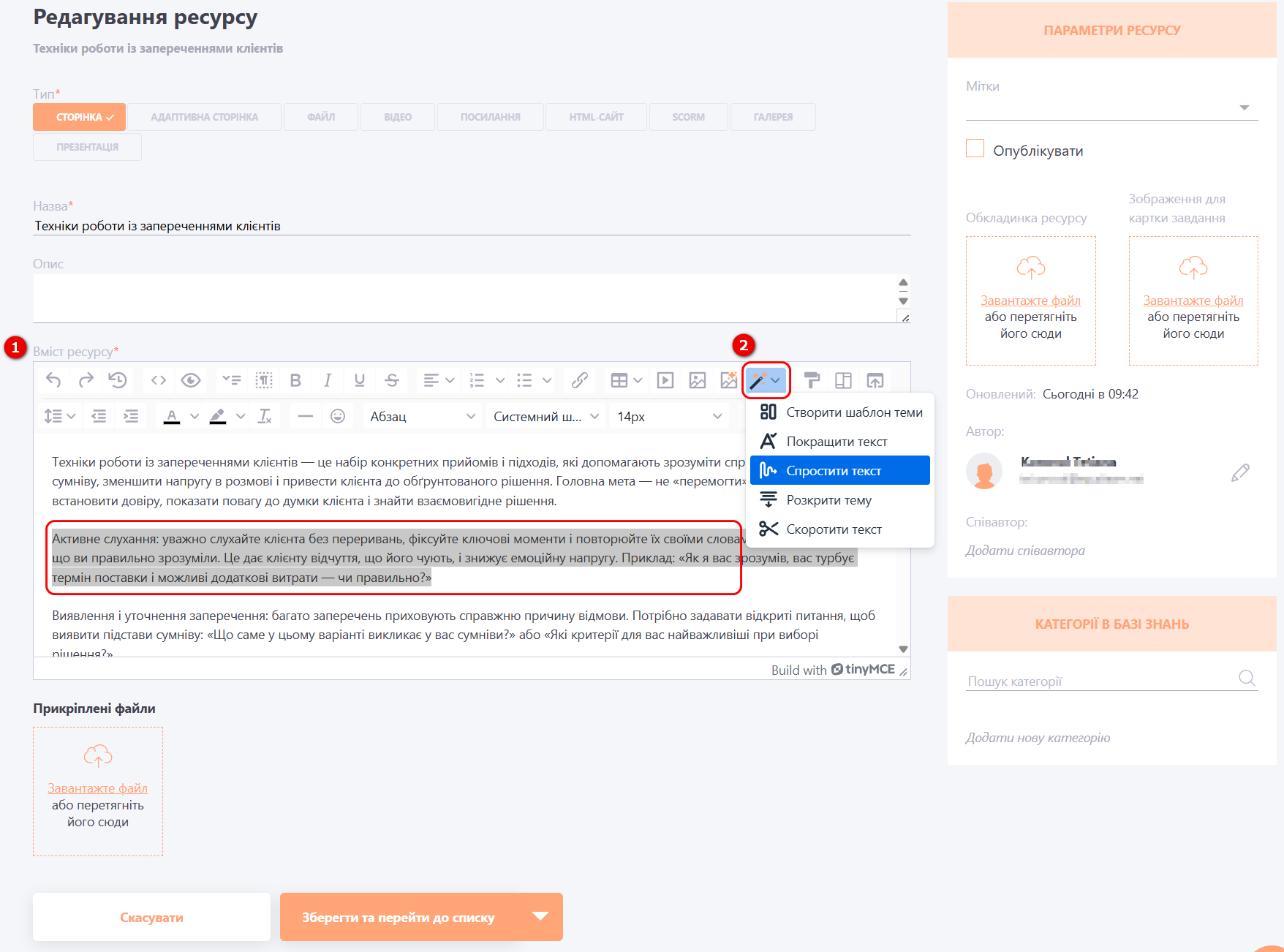Insert media using the play-box icon
1284x952 pixels.
pos(665,380)
